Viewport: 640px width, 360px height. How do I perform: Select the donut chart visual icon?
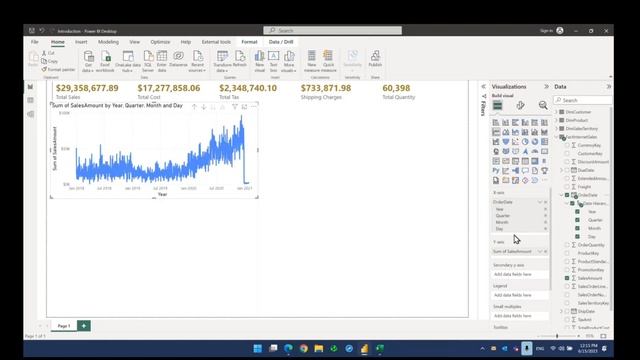coord(535,142)
